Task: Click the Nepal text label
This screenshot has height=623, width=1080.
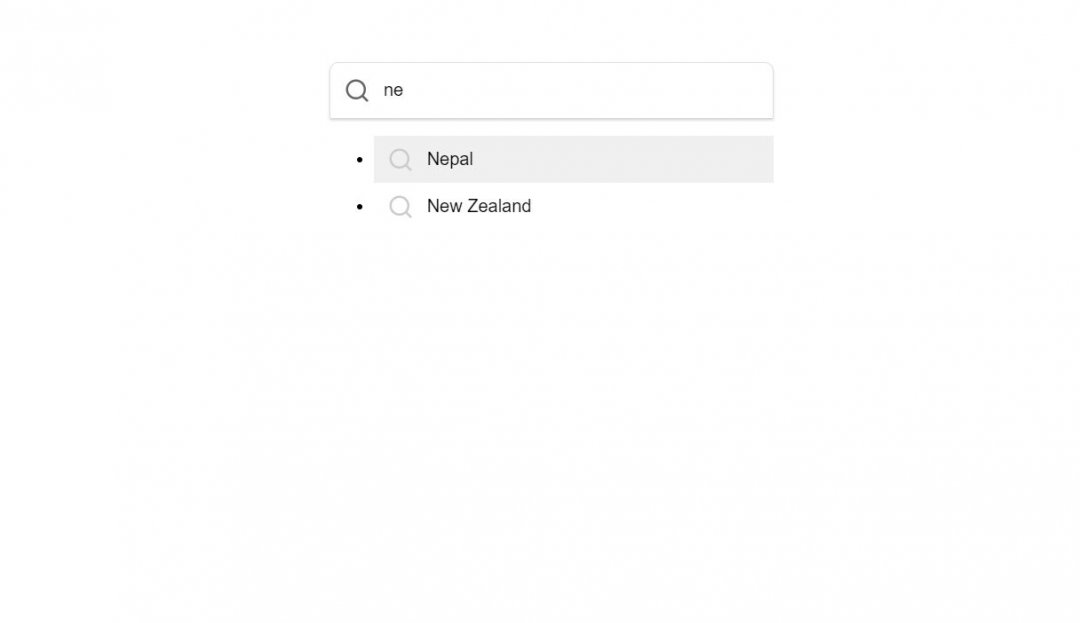Action: [x=450, y=159]
